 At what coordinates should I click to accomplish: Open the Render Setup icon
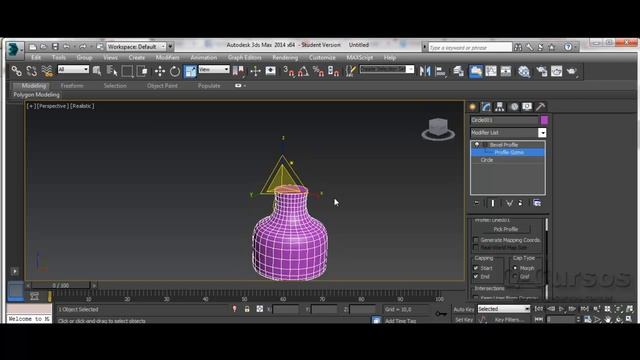tap(542, 71)
